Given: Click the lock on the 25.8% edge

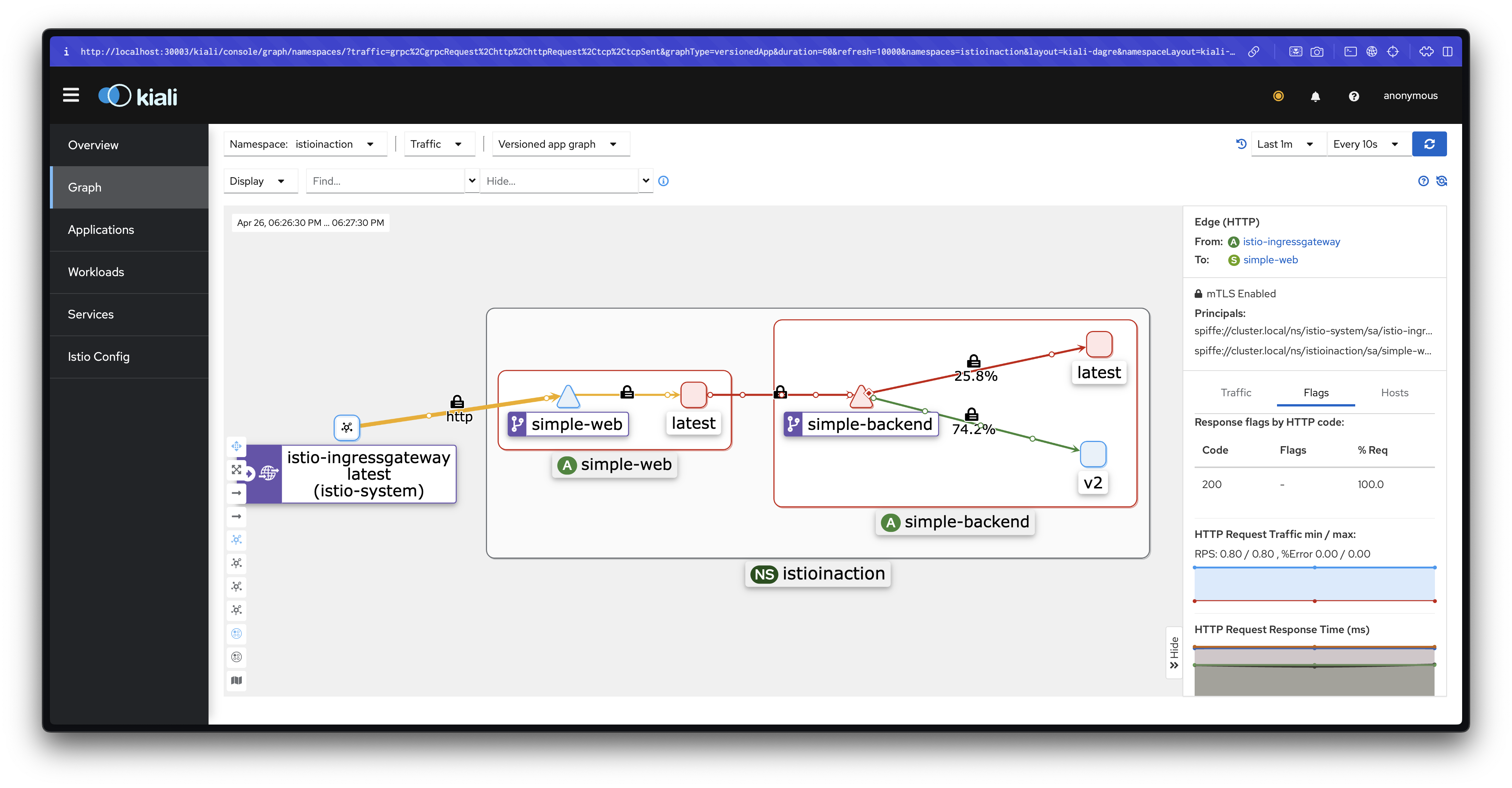Looking at the screenshot, I should (974, 361).
